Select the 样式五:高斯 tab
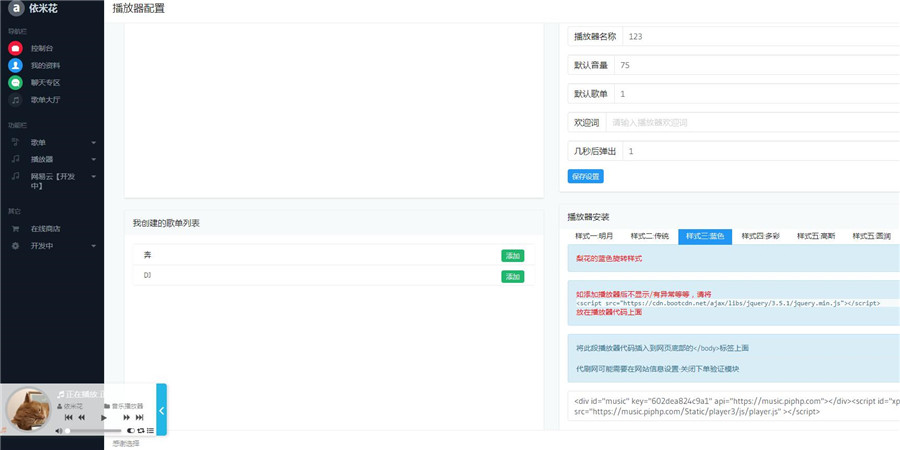Image resolution: width=900 pixels, height=450 pixels. point(816,236)
